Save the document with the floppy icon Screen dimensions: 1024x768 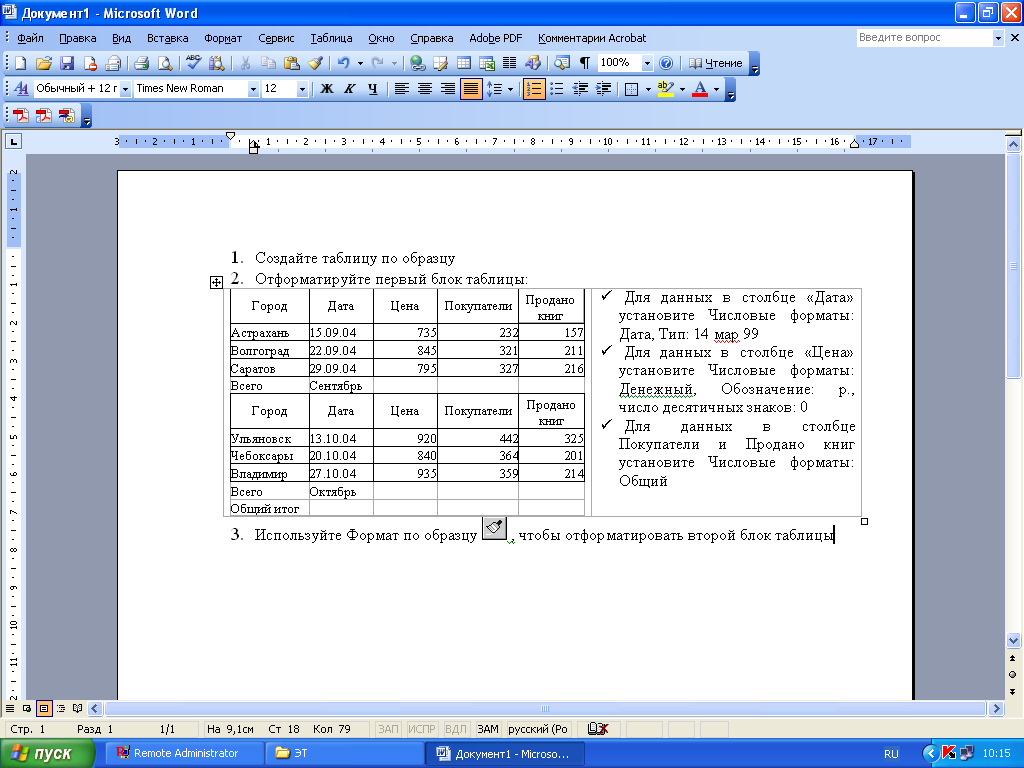pos(67,63)
